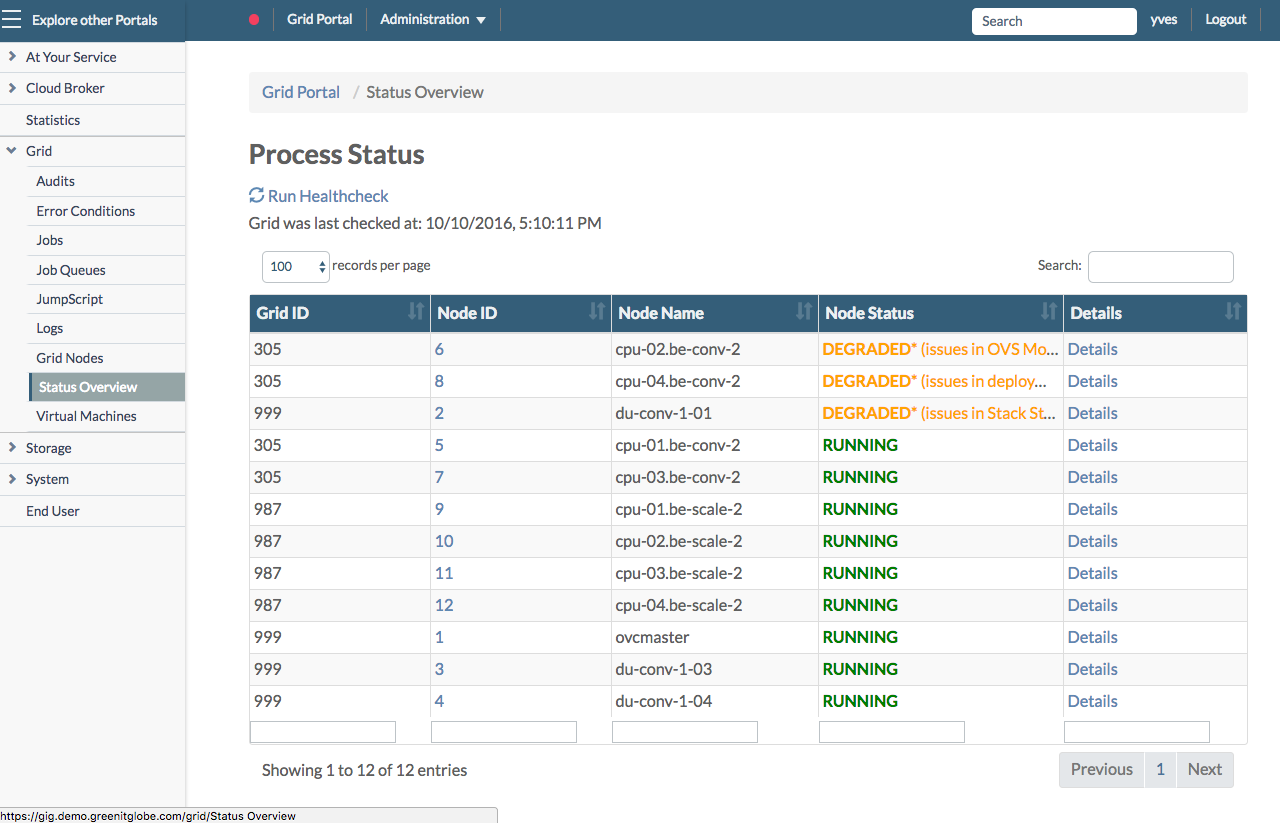Sort table by Details column arrows
The image size is (1280, 823).
point(1233,312)
